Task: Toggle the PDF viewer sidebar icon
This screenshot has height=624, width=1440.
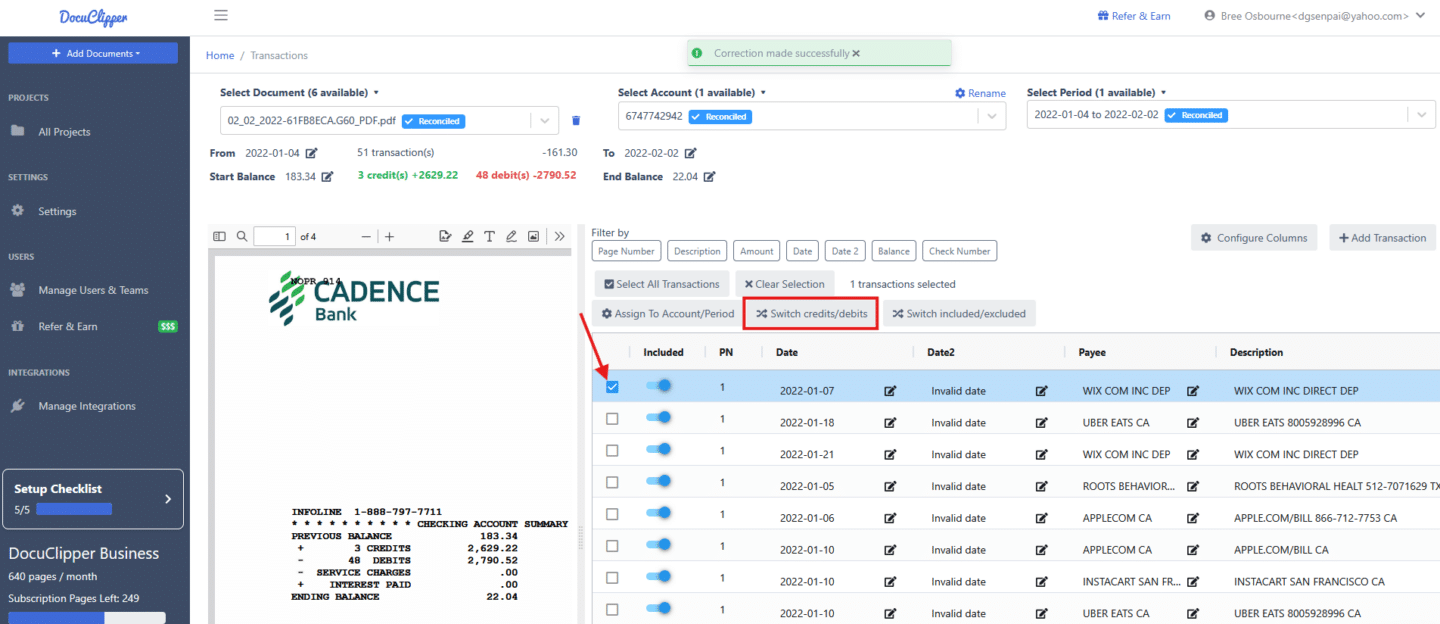Action: (220, 237)
